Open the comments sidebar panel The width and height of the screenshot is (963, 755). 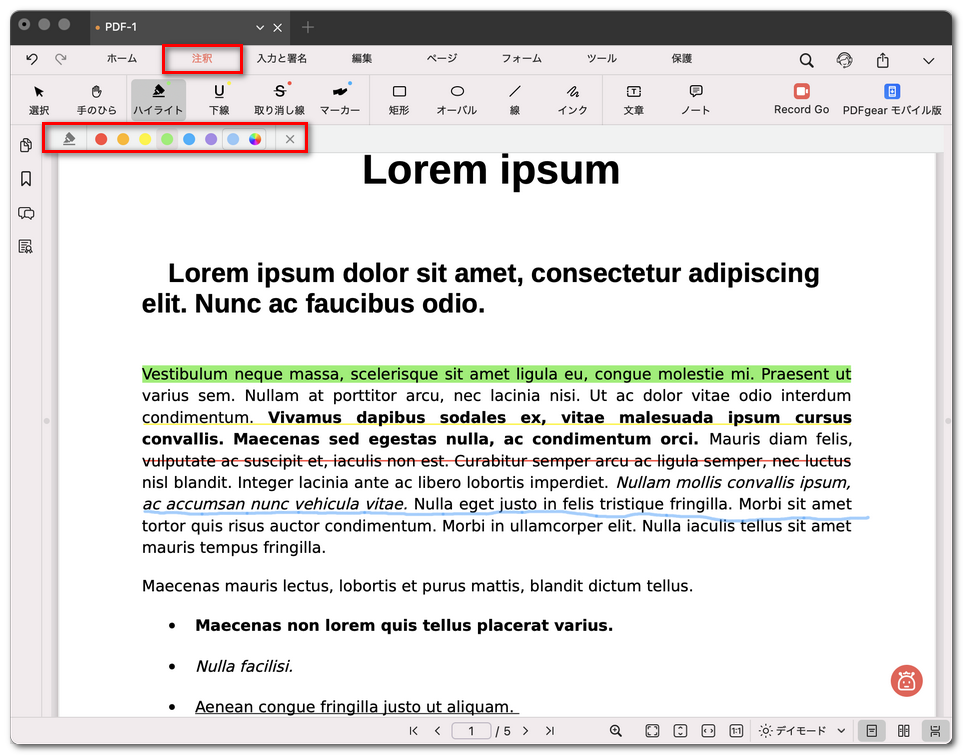pyautogui.click(x=26, y=213)
